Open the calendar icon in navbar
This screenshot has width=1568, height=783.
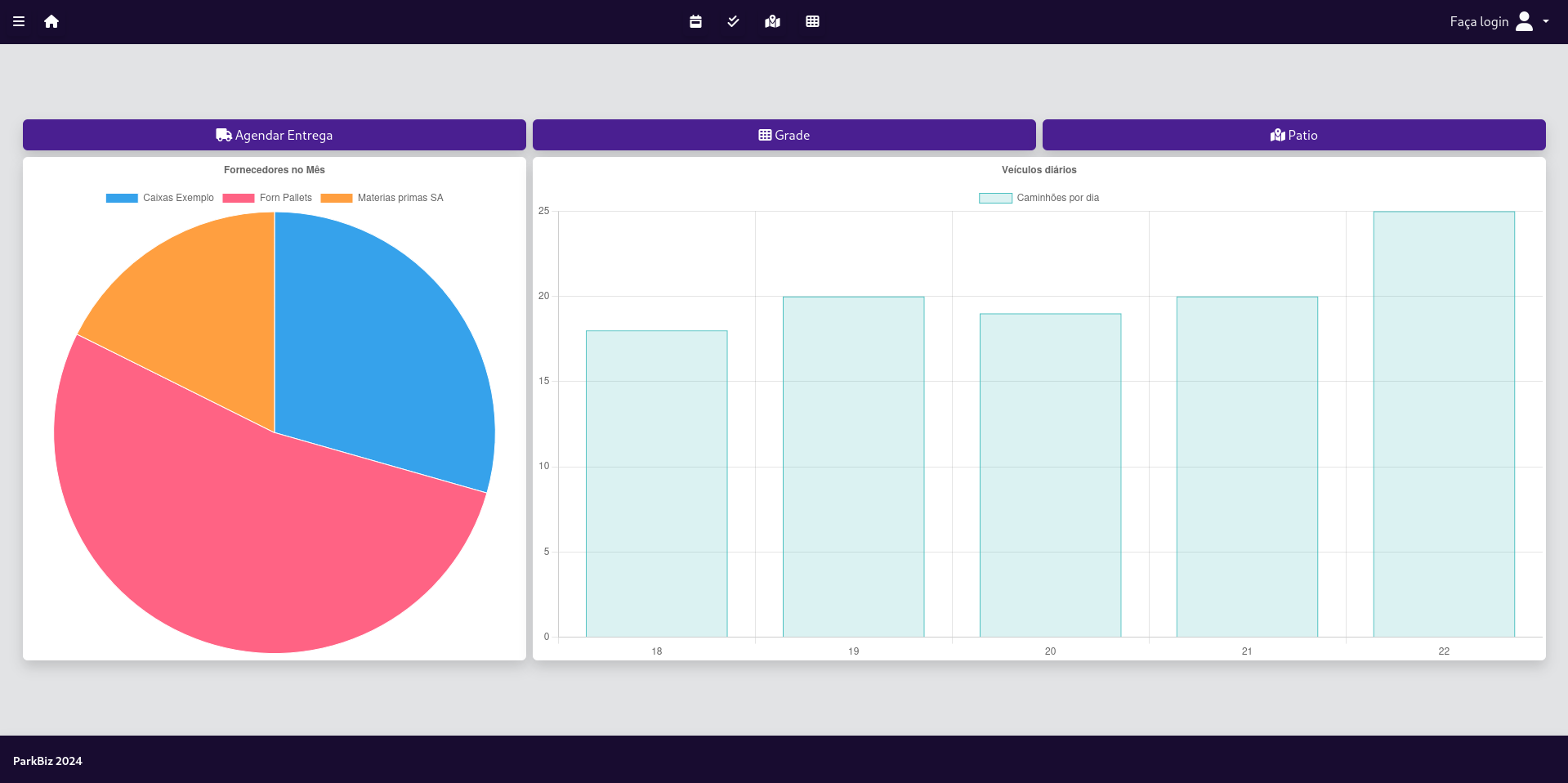coord(695,21)
